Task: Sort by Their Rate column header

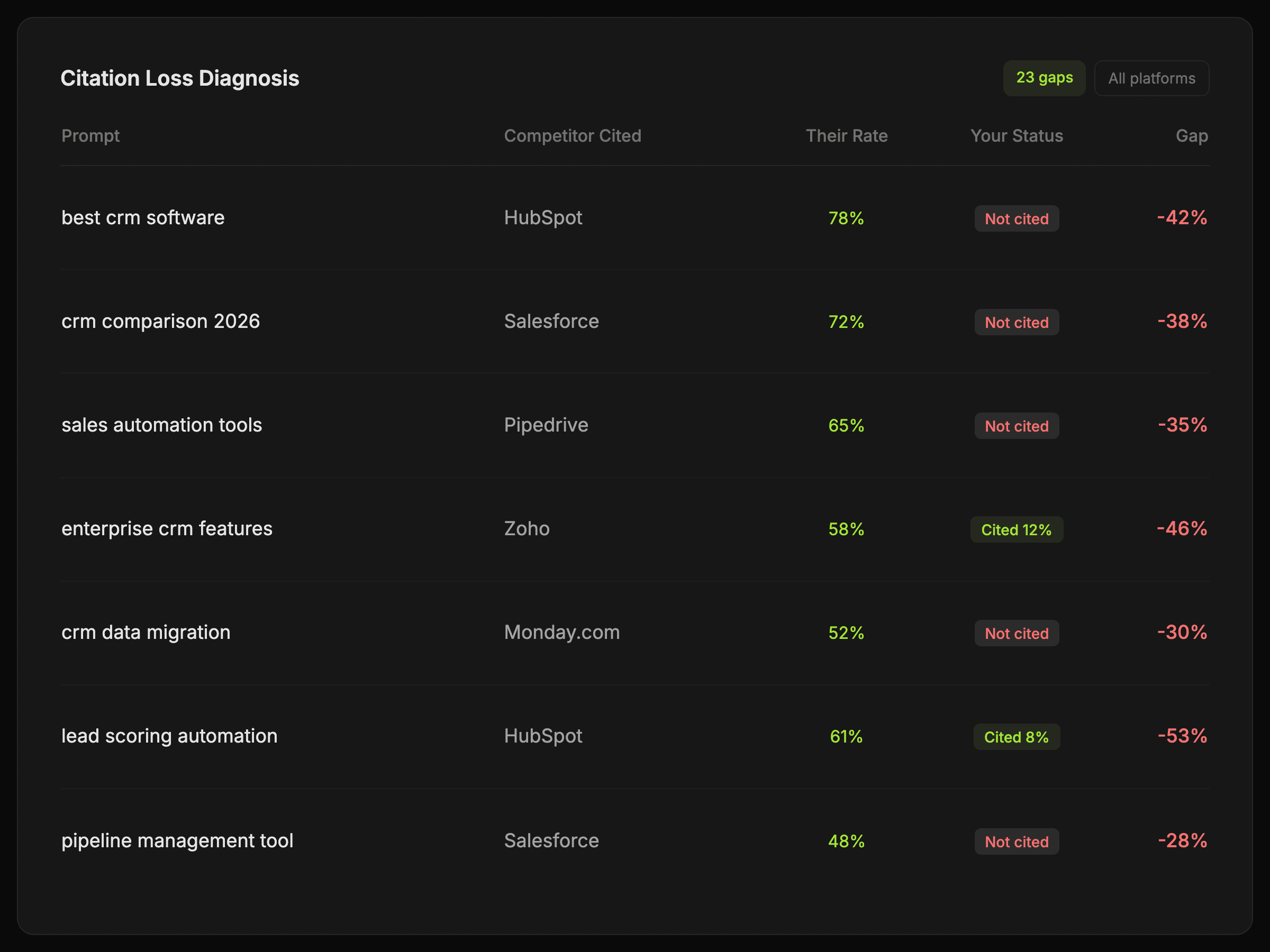Action: [846, 136]
